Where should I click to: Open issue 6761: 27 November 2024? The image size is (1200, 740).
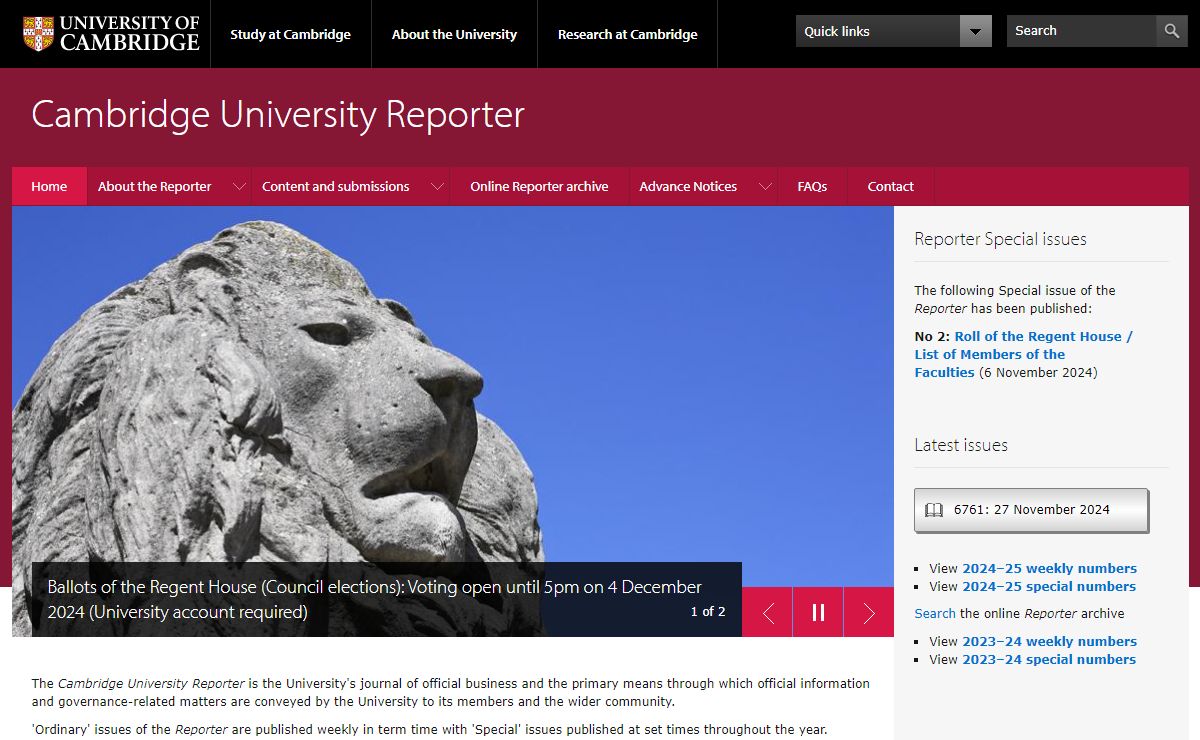[1031, 510]
